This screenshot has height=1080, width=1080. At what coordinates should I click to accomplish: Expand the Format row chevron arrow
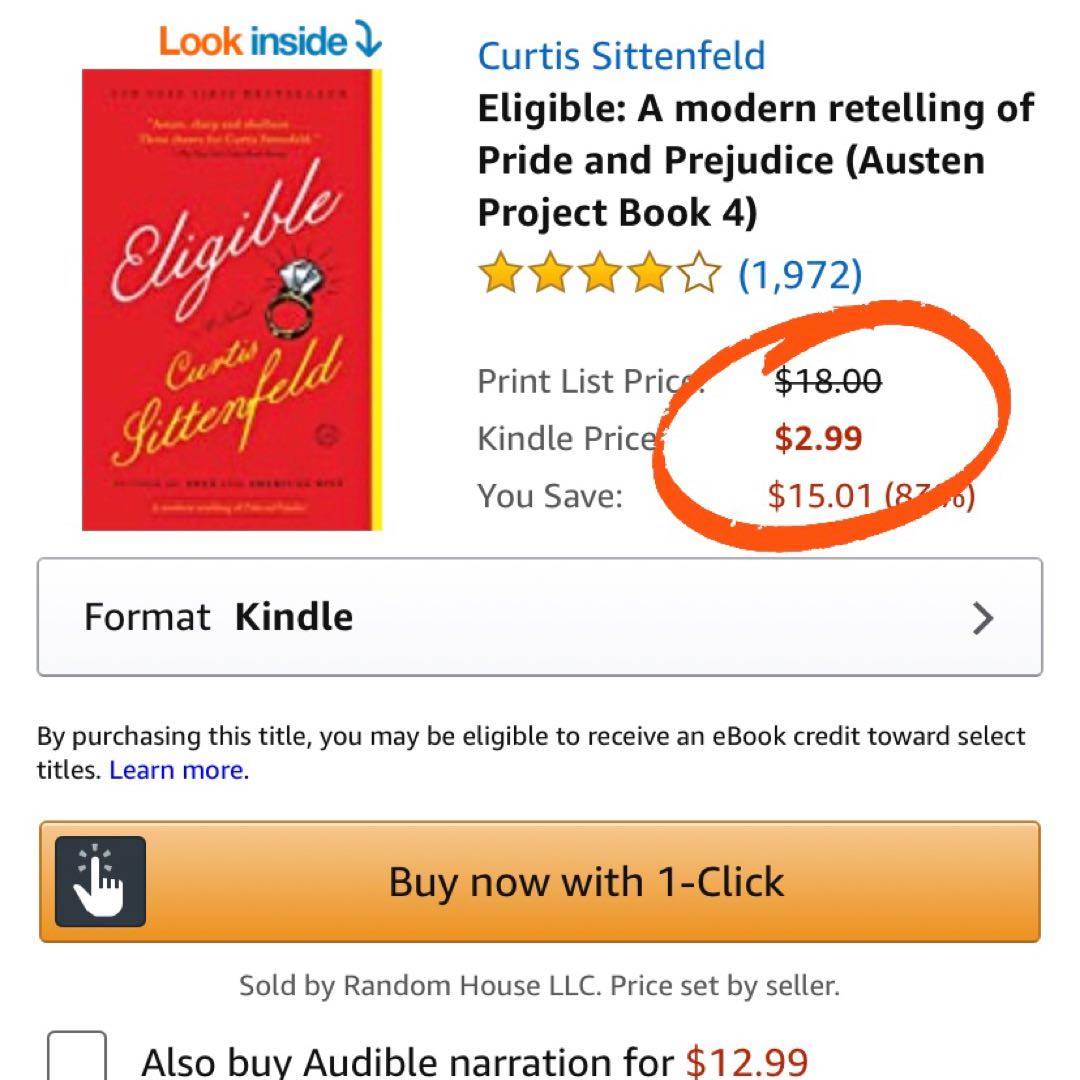click(983, 618)
